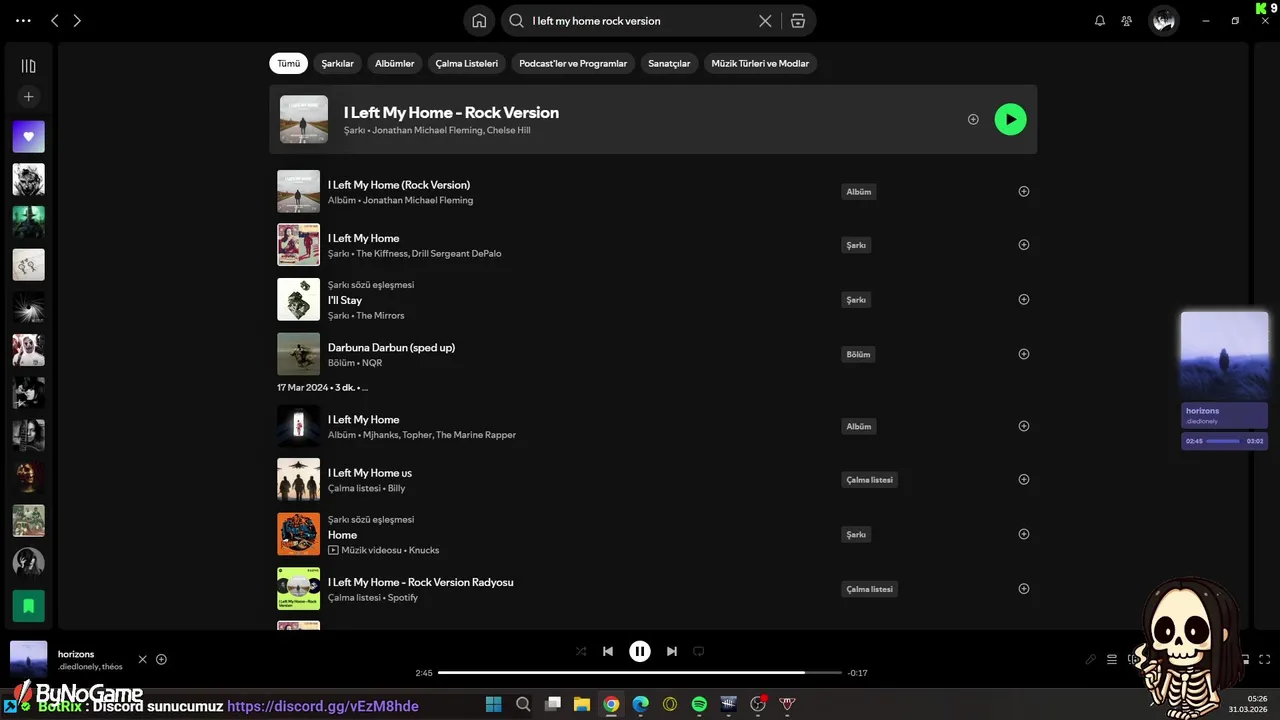The width and height of the screenshot is (1280, 720).
Task: Open The Mirrors artist link
Action: click(380, 315)
